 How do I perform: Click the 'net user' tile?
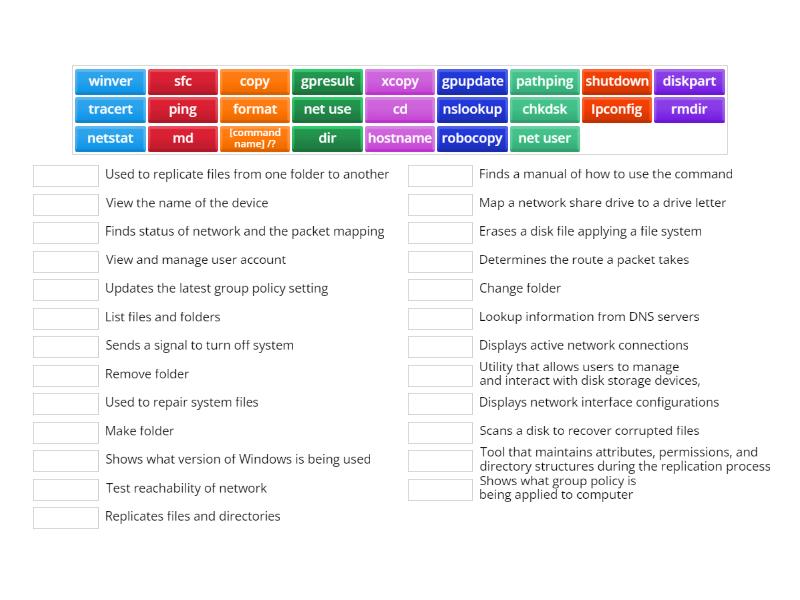[544, 138]
